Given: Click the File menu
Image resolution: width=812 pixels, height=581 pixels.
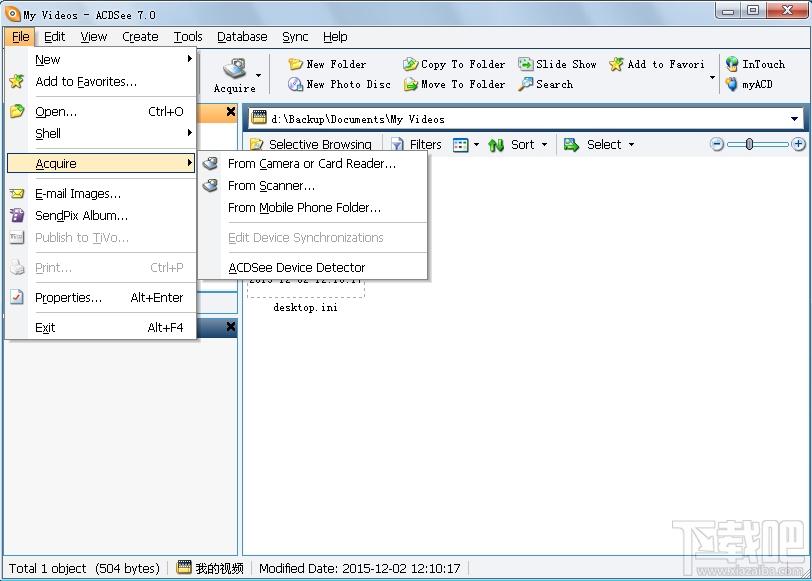Looking at the screenshot, I should [20, 37].
